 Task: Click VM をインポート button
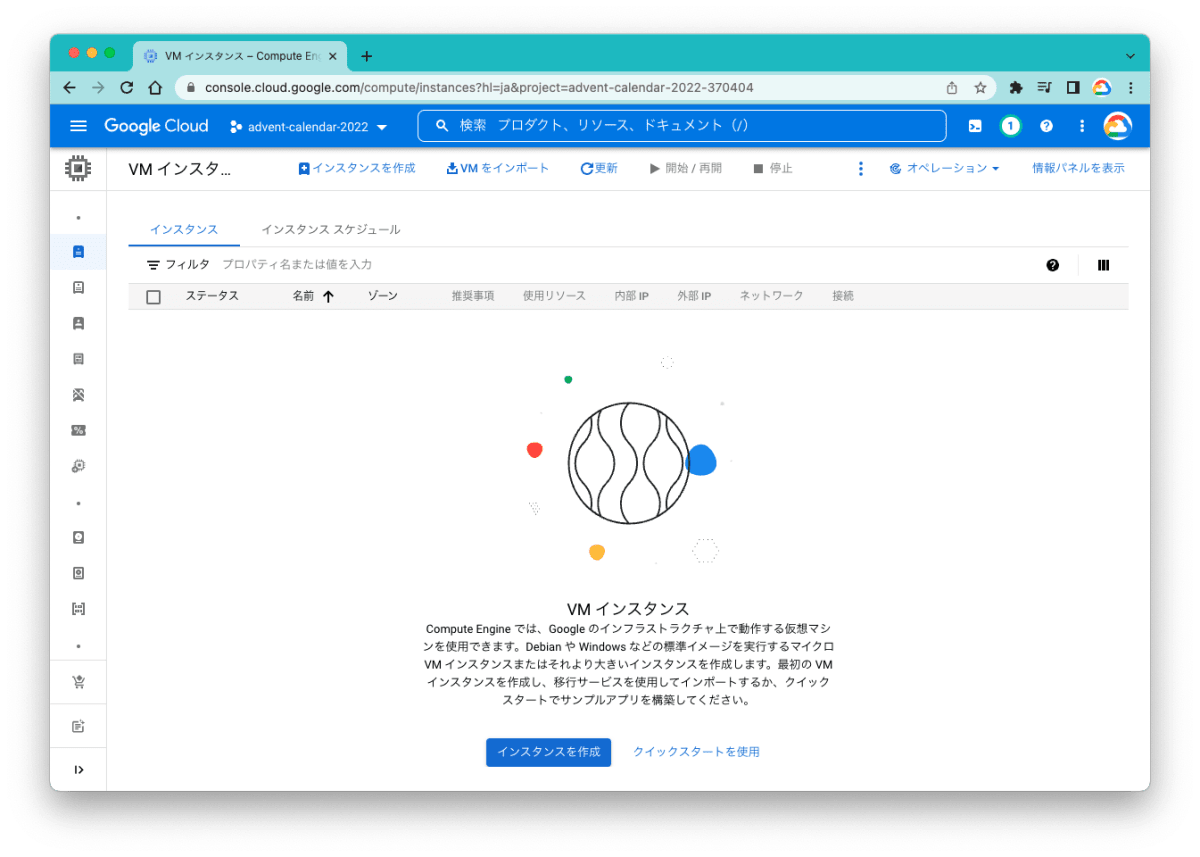point(498,168)
